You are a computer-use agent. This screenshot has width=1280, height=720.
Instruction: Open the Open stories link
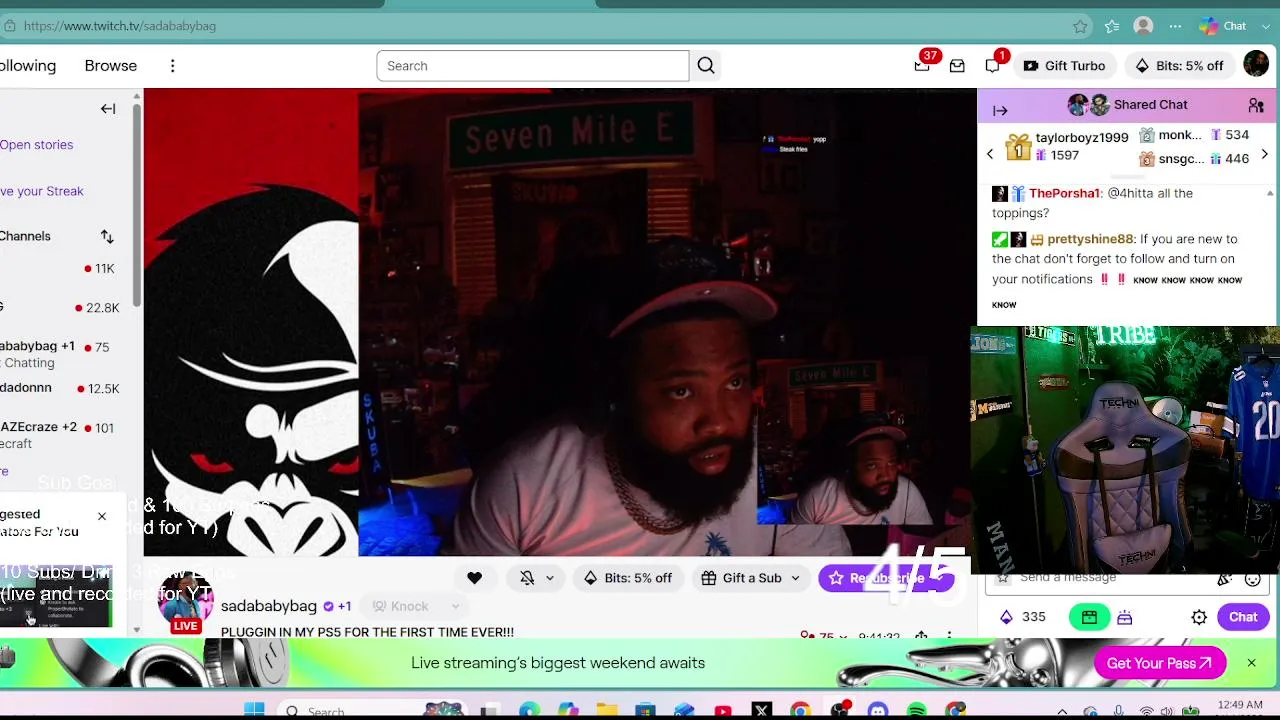coord(36,145)
